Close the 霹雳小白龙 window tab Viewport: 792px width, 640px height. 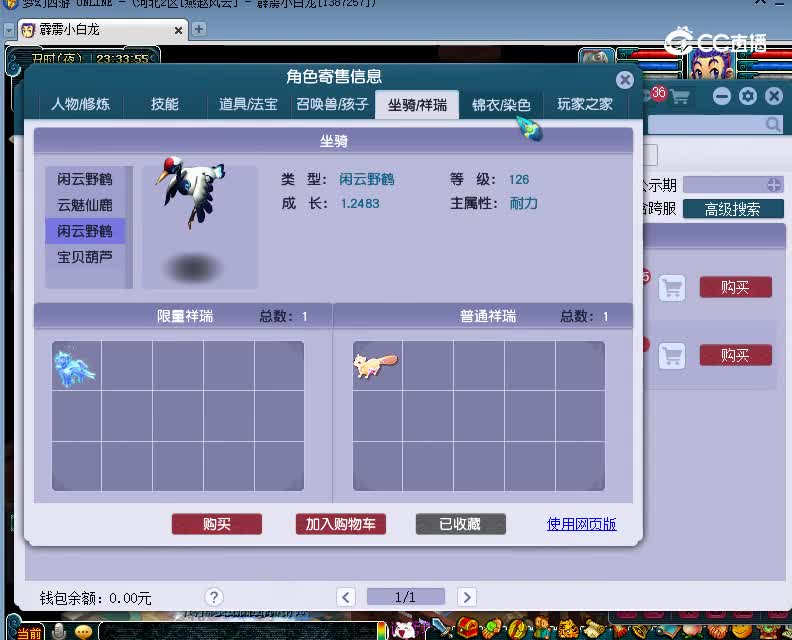pyautogui.click(x=178, y=31)
